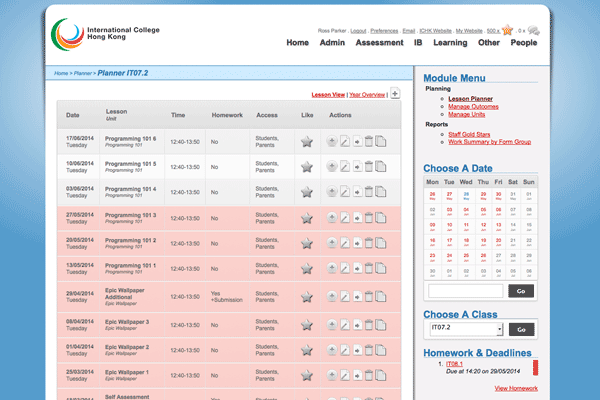Toggle like star for Epic Wallpaper 3
The image size is (600, 400).
(307, 322)
